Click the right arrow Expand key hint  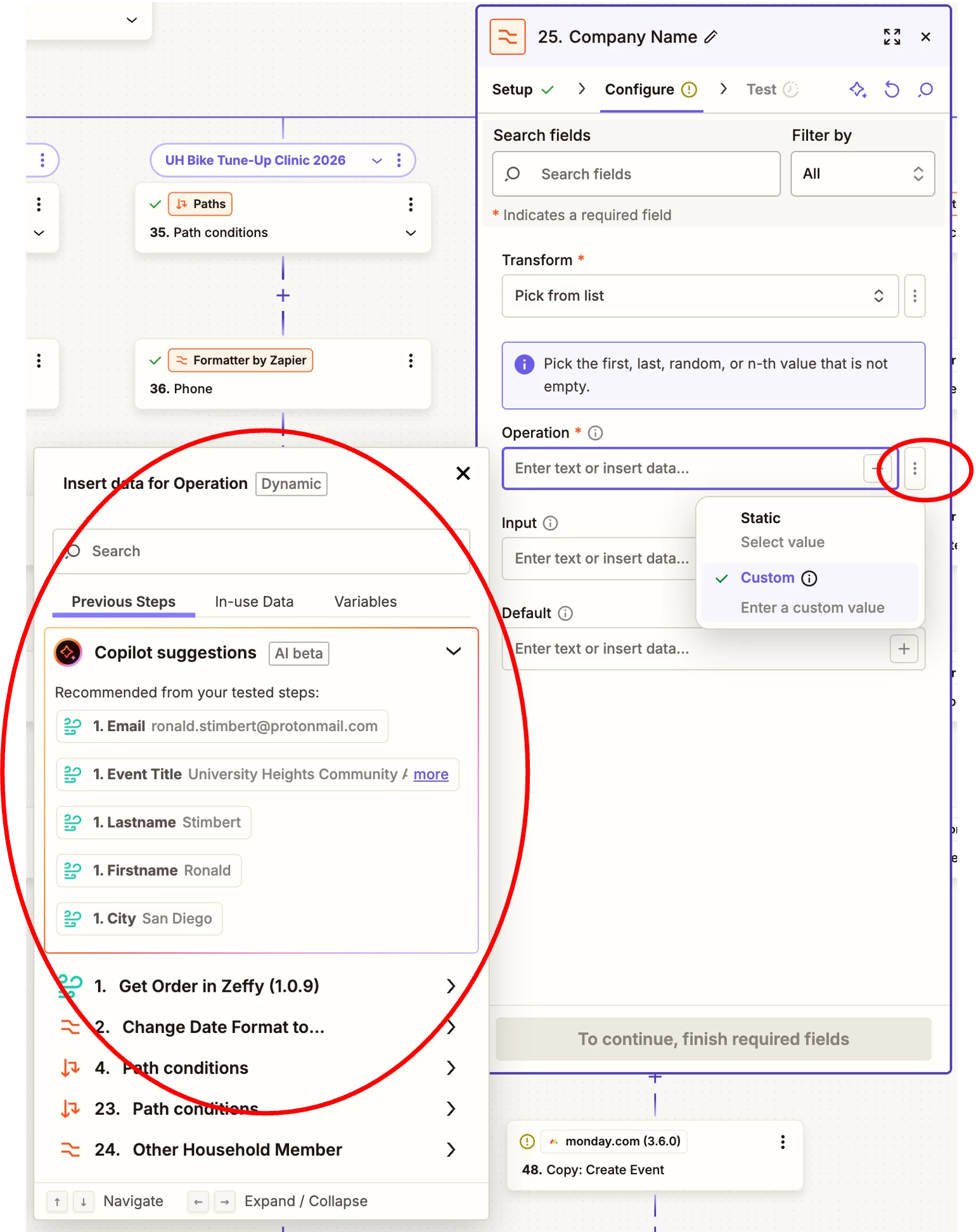tap(224, 1202)
